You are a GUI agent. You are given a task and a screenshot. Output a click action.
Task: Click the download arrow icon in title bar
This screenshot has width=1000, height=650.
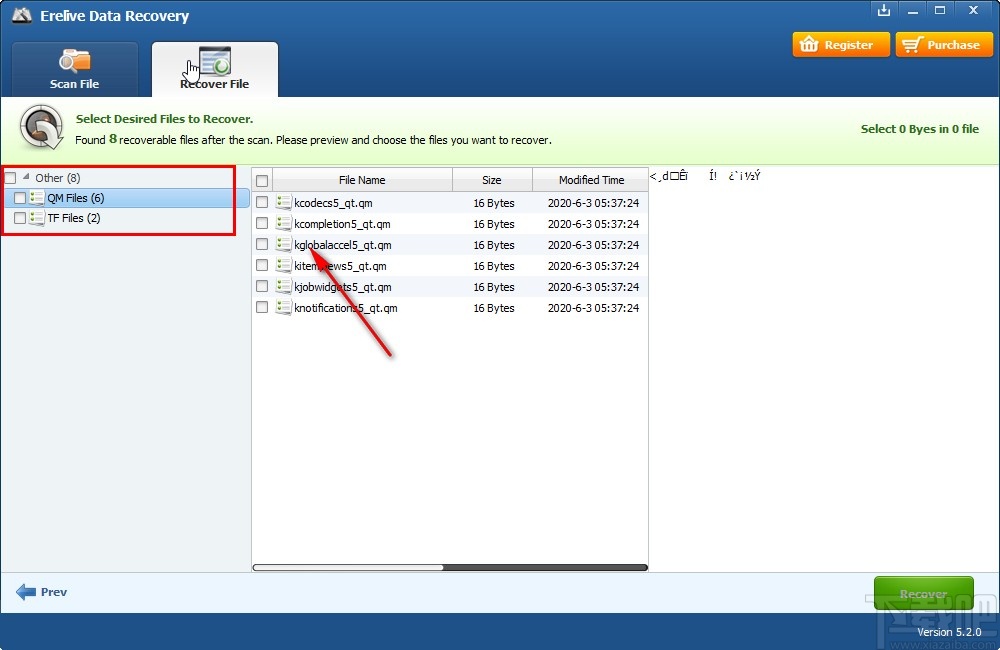click(x=884, y=10)
